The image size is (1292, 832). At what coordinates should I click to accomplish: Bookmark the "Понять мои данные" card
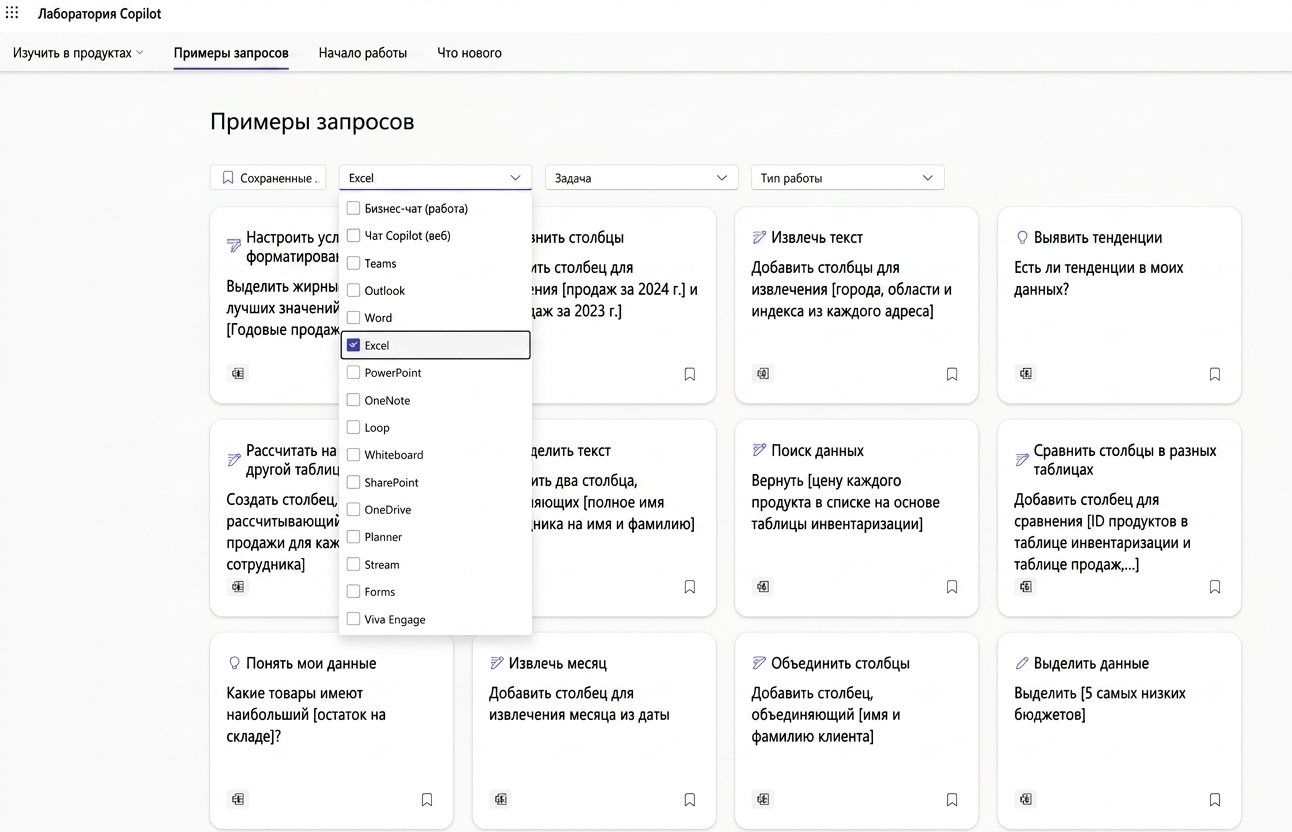point(427,800)
